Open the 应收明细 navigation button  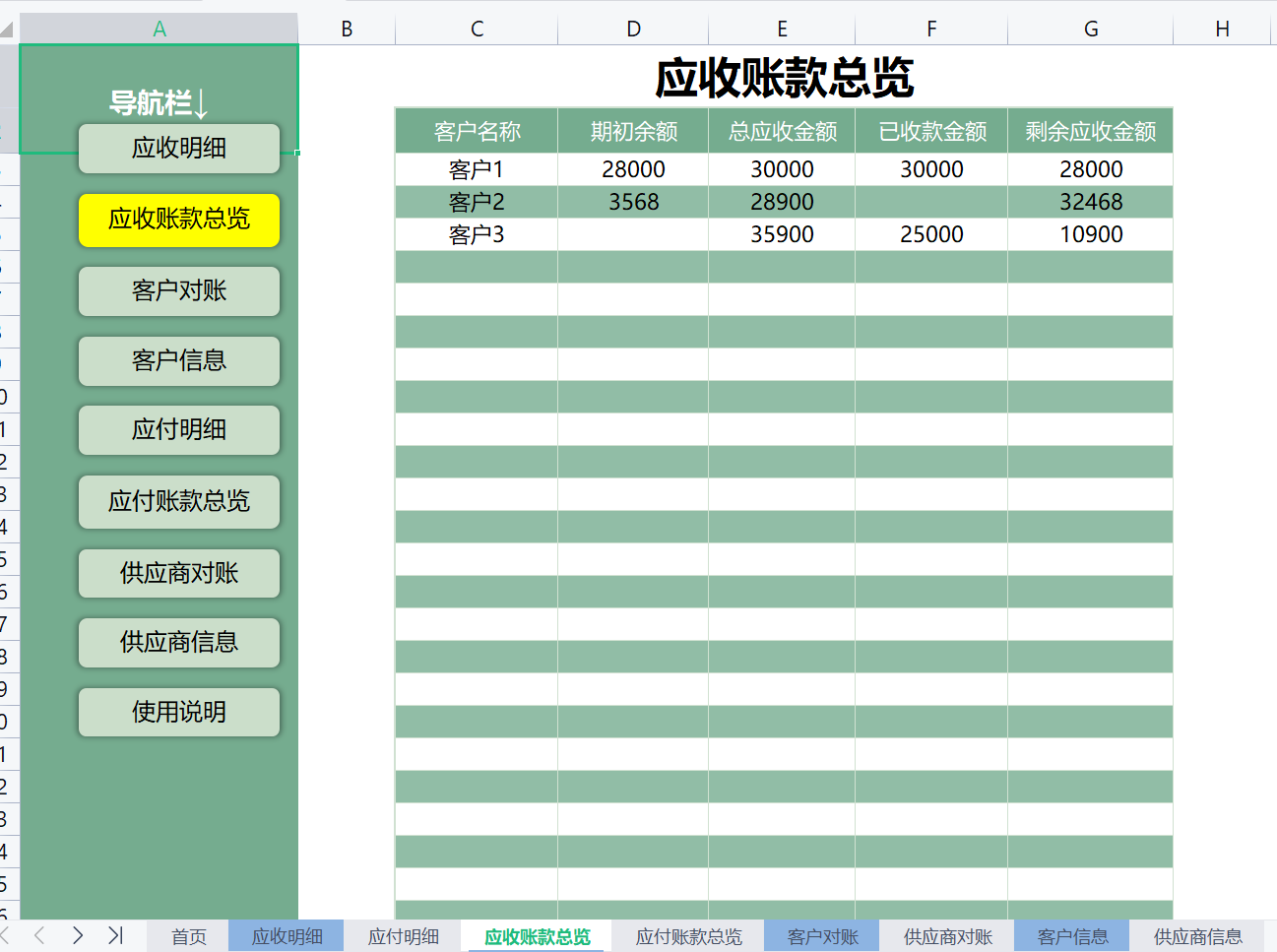pos(178,149)
